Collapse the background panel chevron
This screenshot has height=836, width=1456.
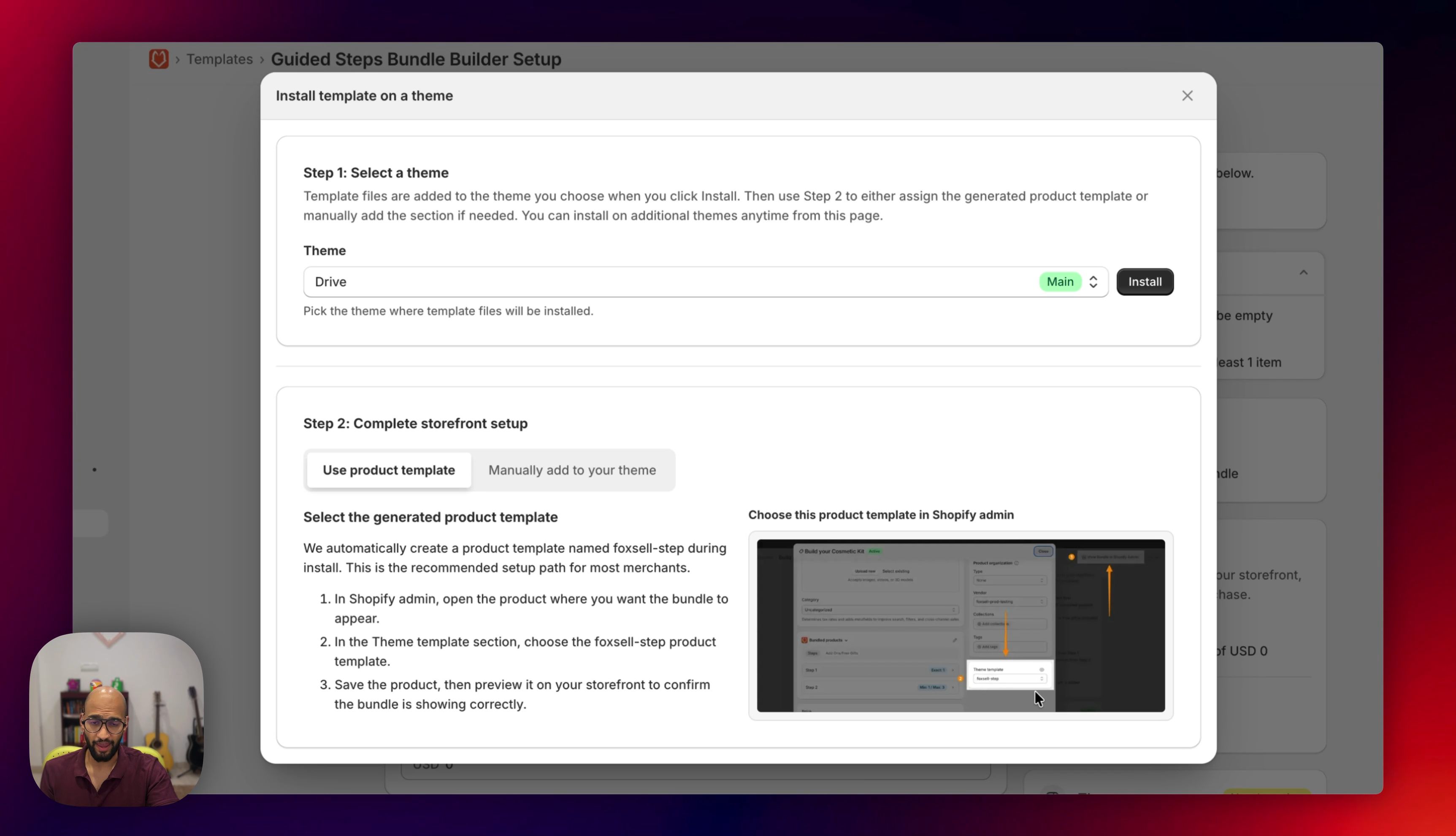(1303, 273)
